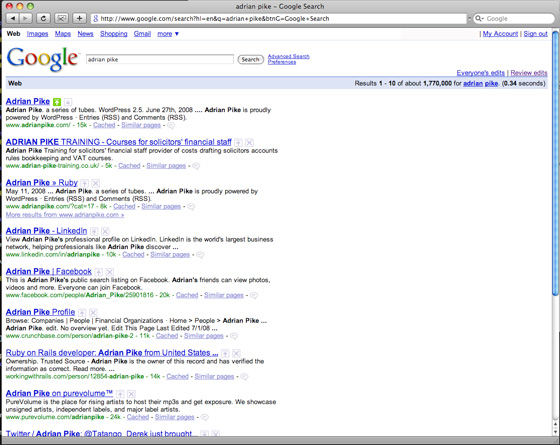Focus the Google search box containing adrian pike

(x=160, y=59)
